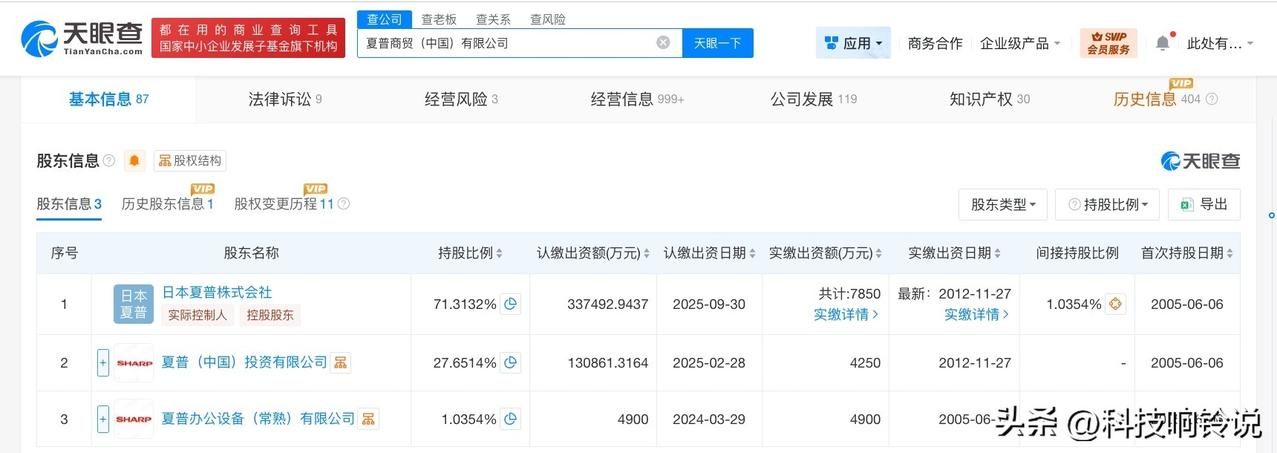Open the 应用 dropdown menu

pos(853,43)
